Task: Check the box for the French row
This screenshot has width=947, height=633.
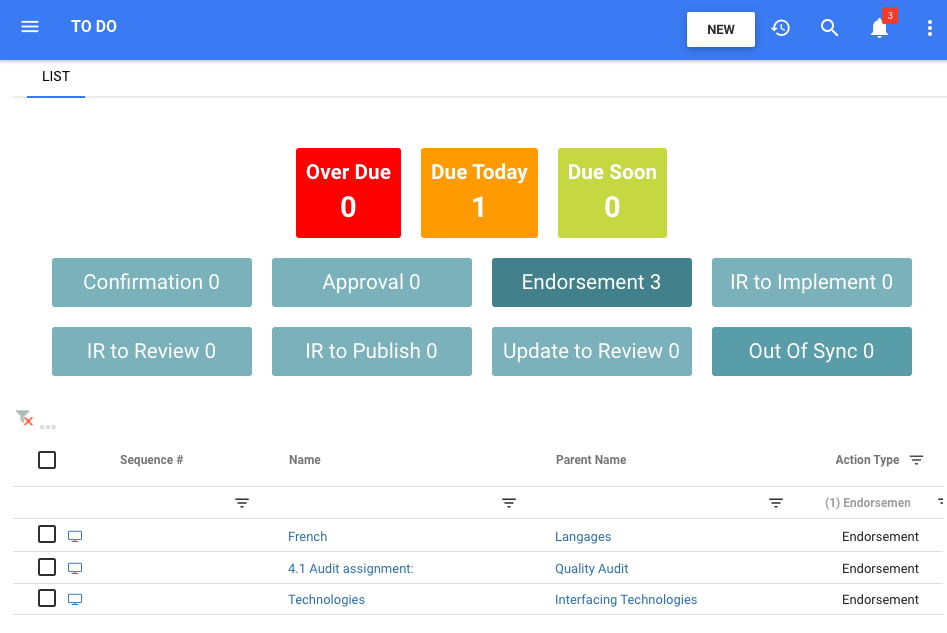Action: pos(47,534)
